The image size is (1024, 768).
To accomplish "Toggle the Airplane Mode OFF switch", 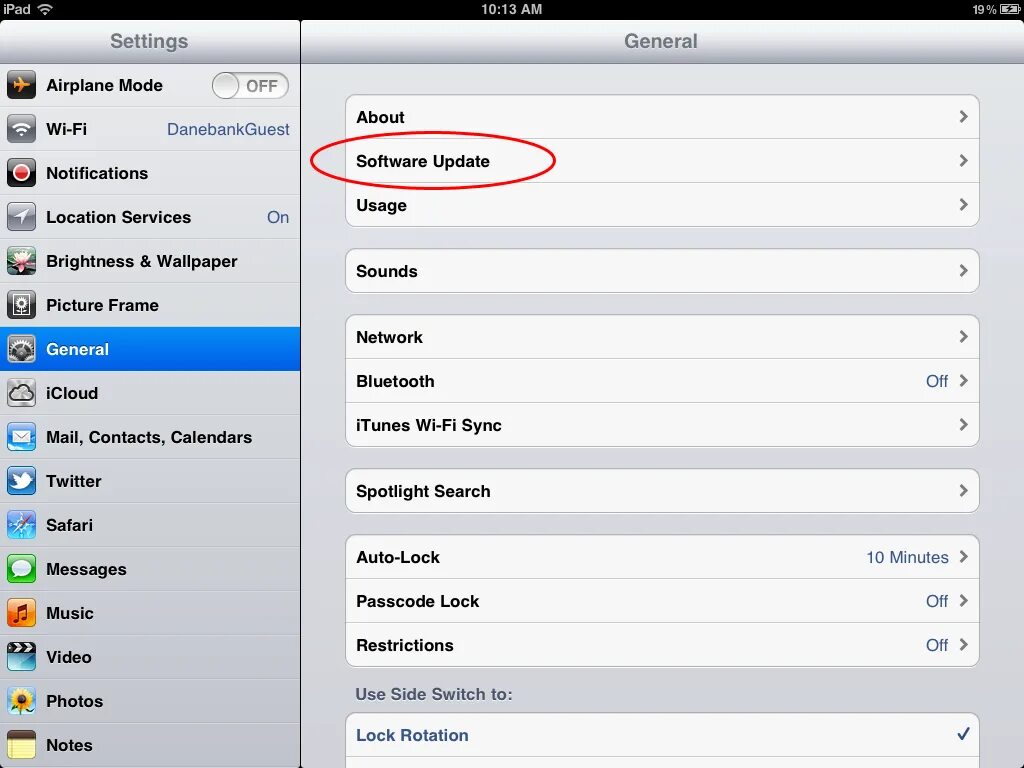I will (250, 86).
